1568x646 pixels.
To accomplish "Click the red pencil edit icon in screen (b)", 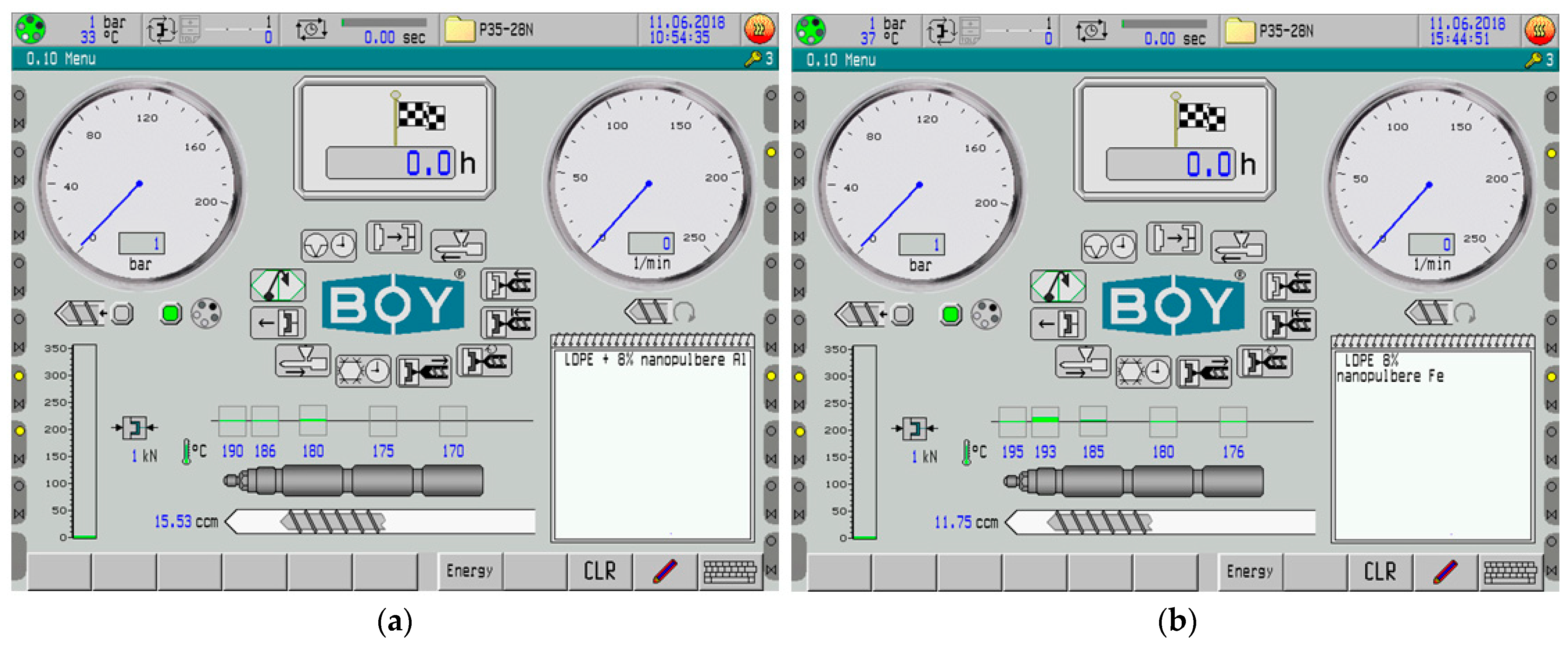I will tap(1446, 572).
